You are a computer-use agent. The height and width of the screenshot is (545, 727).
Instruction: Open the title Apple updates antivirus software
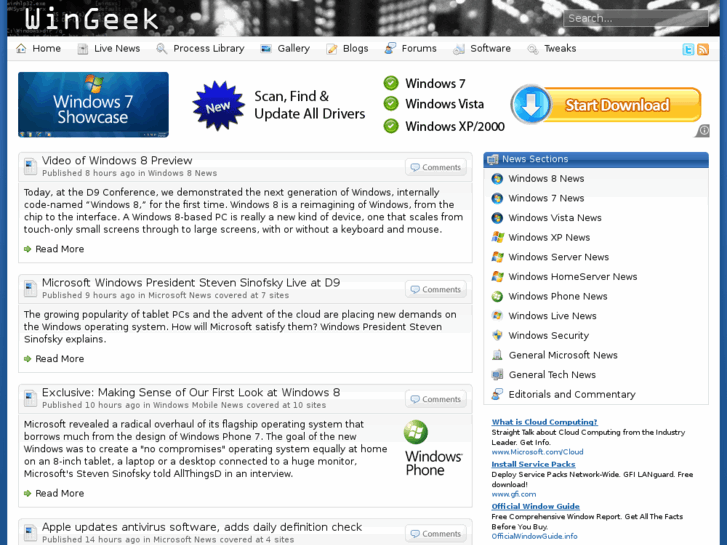(x=202, y=527)
